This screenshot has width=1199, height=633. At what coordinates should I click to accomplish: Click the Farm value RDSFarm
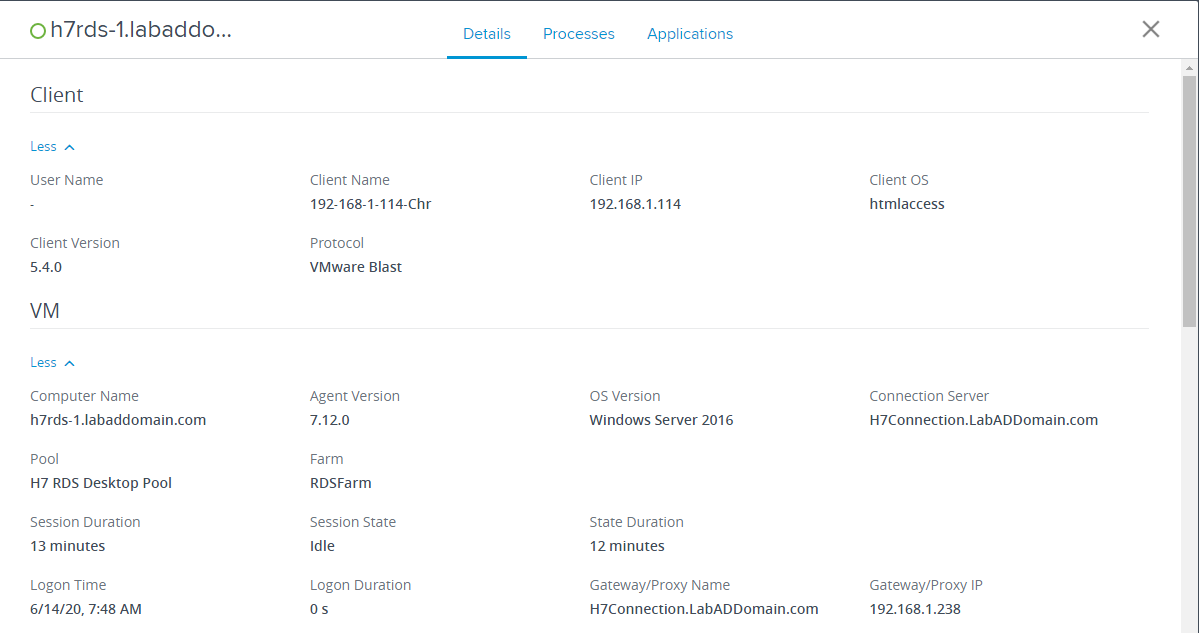click(340, 483)
